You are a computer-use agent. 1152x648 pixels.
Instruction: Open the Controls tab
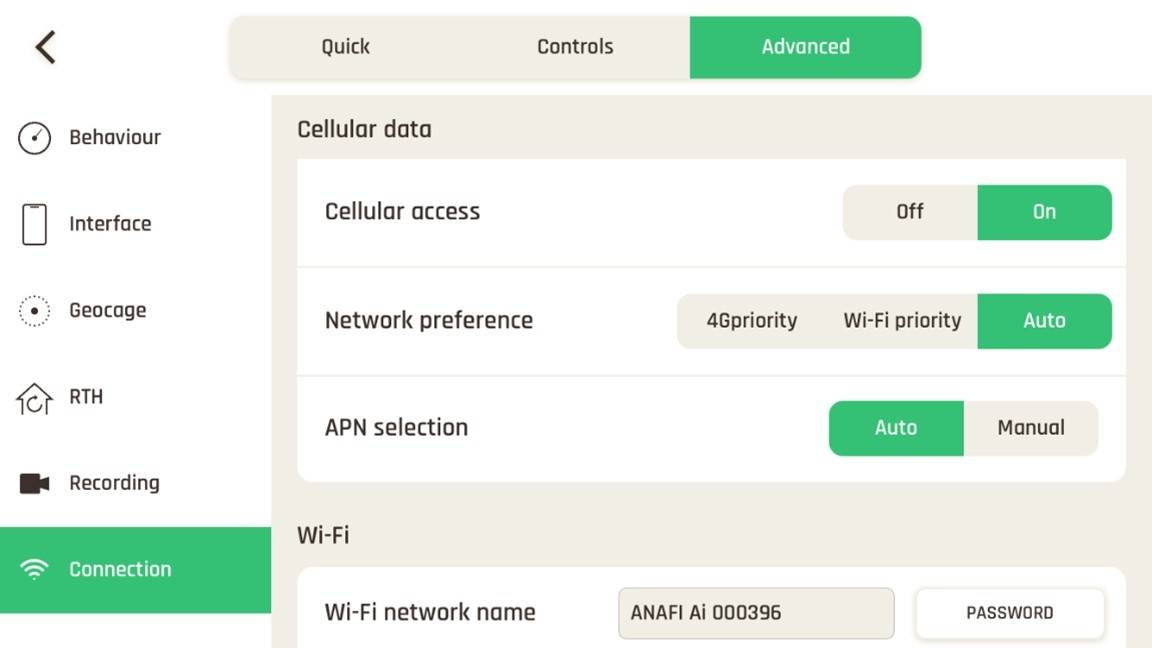coord(575,47)
